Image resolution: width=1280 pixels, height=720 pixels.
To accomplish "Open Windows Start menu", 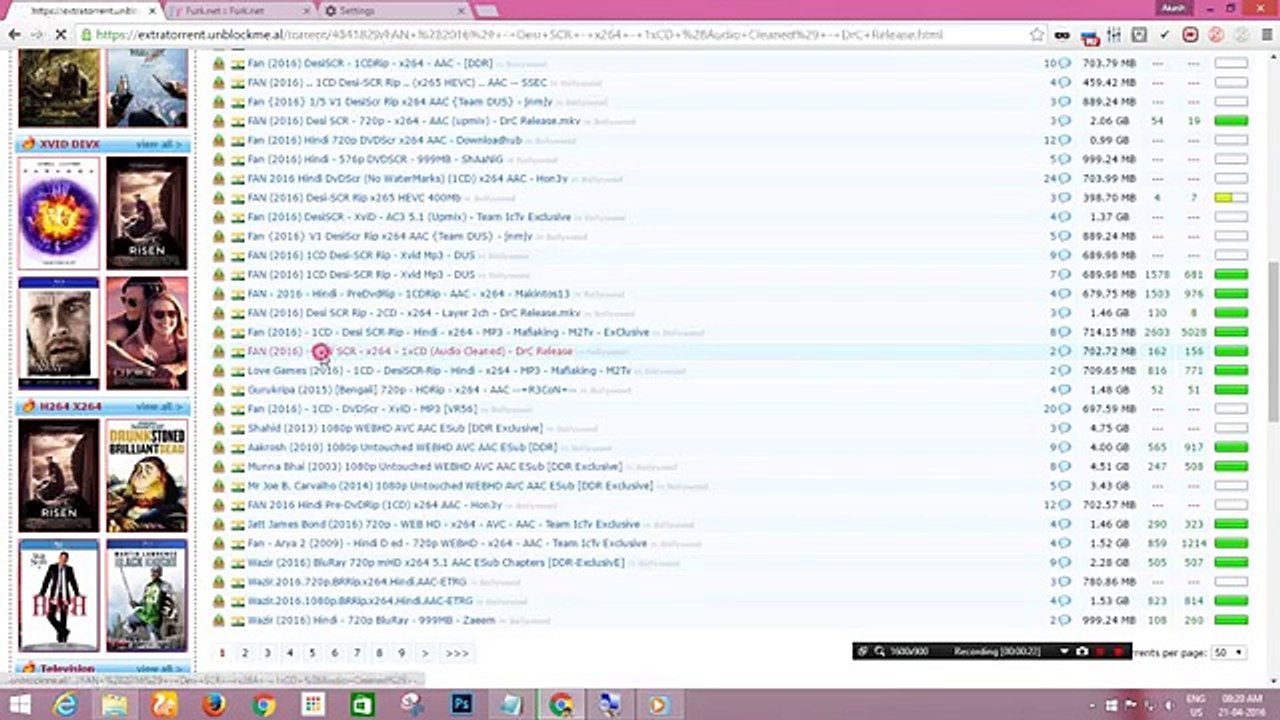I will (19, 705).
